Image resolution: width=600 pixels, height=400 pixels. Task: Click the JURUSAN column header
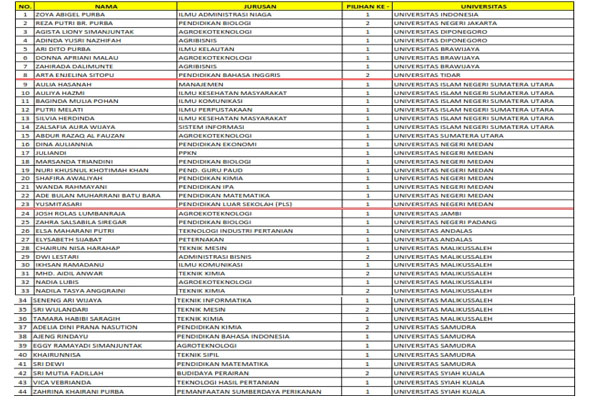pos(259,7)
